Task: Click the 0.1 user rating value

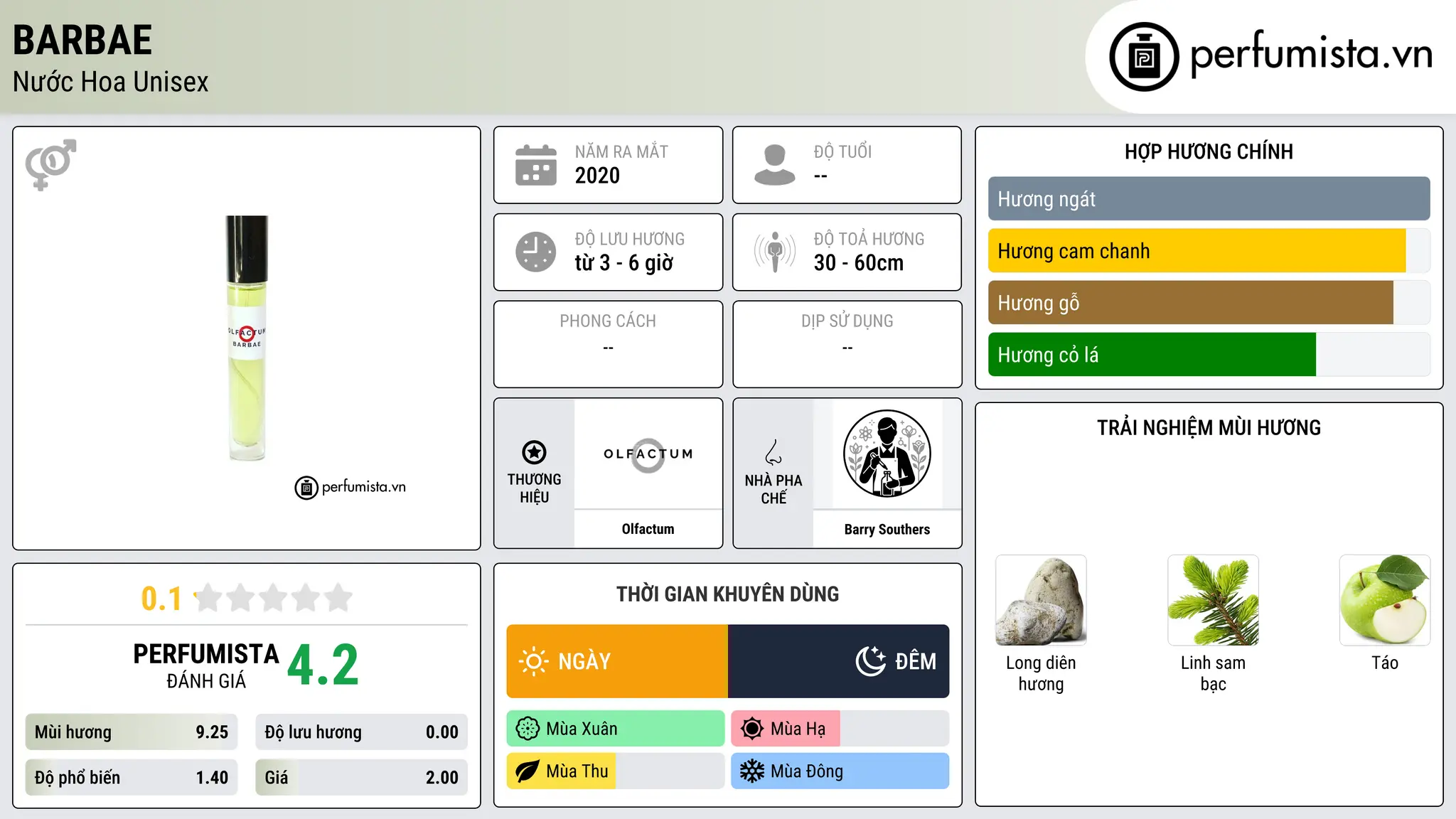Action: tap(161, 599)
